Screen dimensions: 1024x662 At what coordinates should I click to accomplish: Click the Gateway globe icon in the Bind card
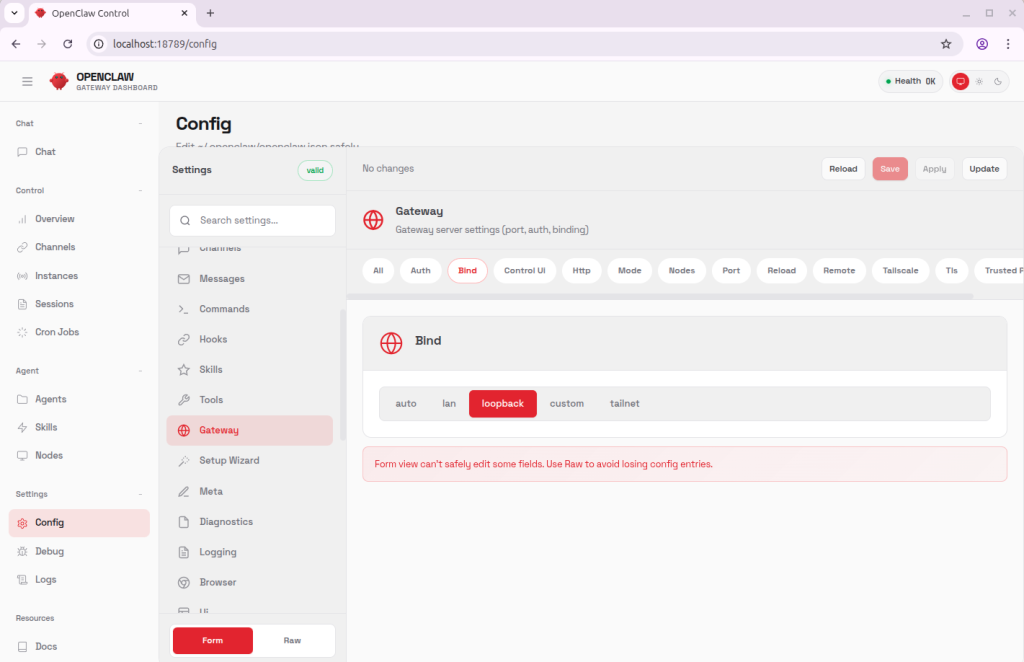(390, 341)
